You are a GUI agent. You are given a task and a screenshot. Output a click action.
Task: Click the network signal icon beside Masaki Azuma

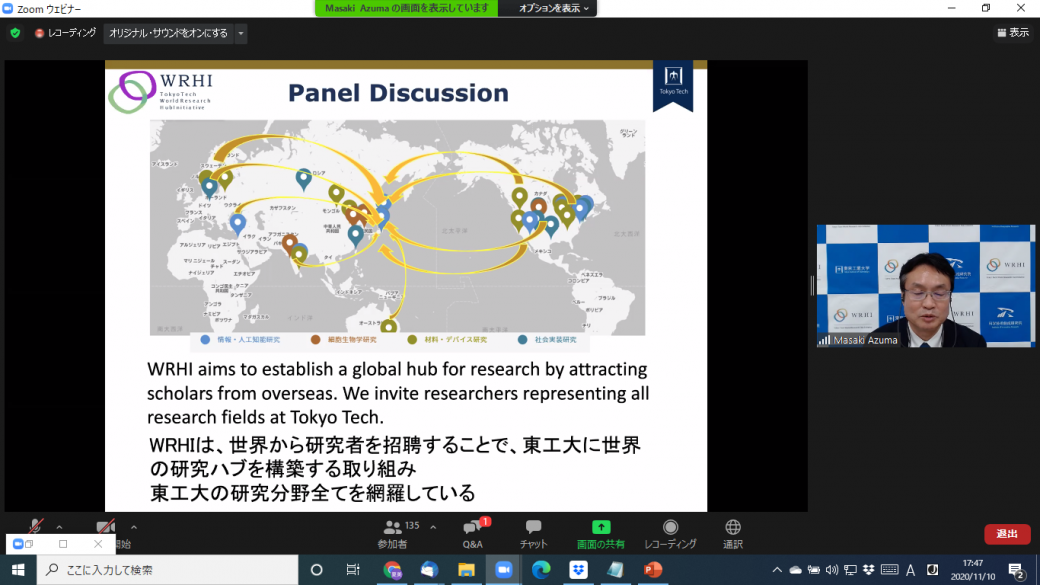pos(824,340)
